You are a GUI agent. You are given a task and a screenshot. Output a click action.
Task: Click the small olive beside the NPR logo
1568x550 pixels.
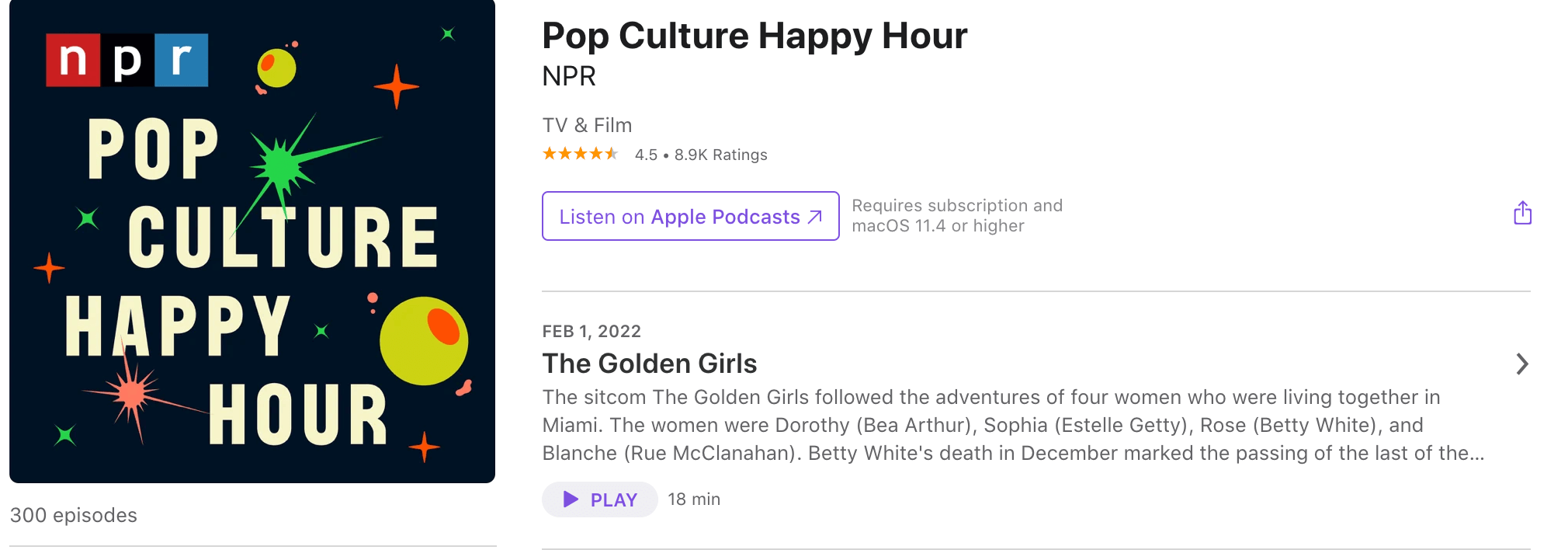click(x=276, y=68)
